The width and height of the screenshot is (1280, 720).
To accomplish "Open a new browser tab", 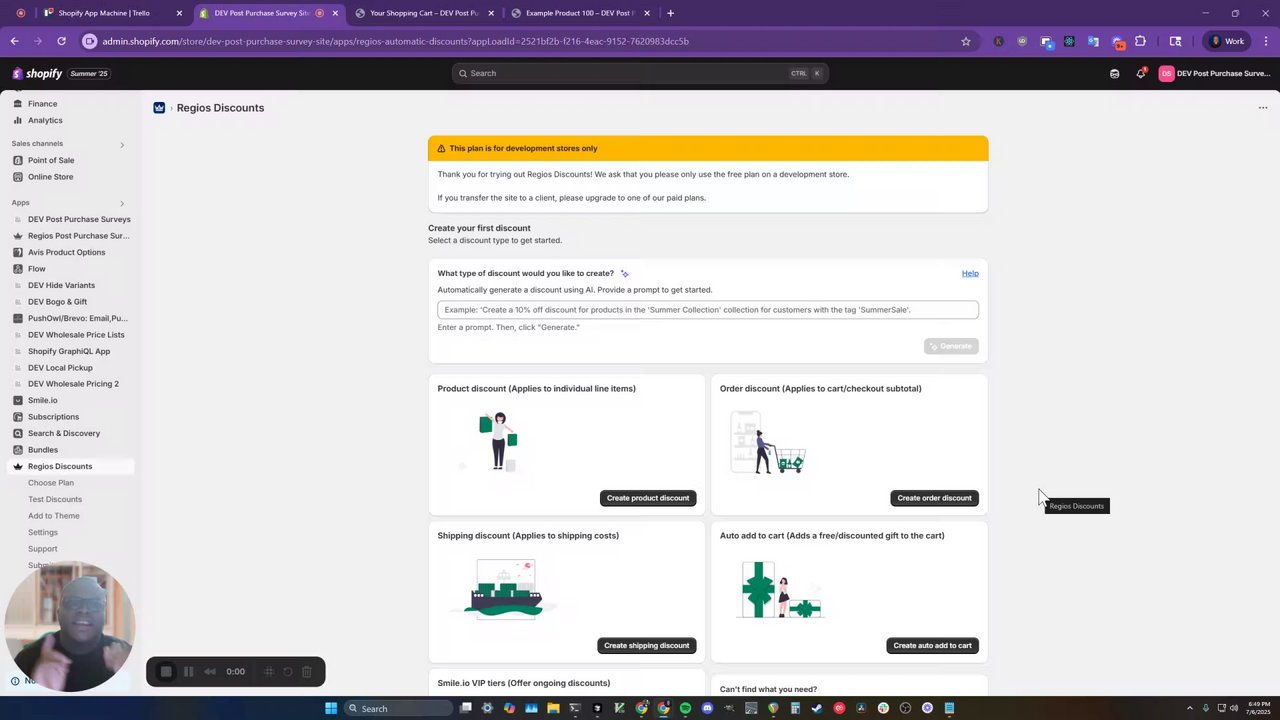I will pos(670,13).
